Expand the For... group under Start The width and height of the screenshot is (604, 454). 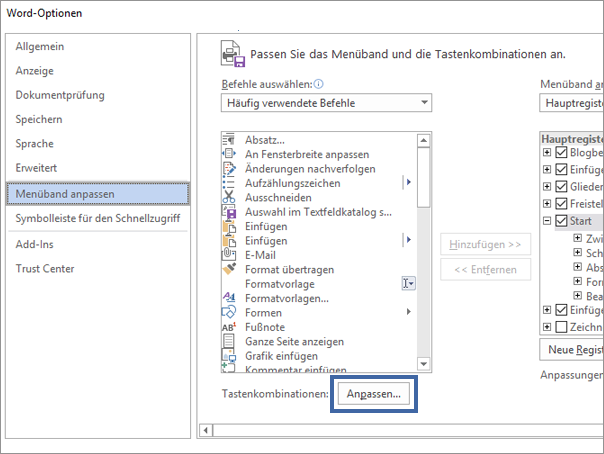pyautogui.click(x=577, y=281)
